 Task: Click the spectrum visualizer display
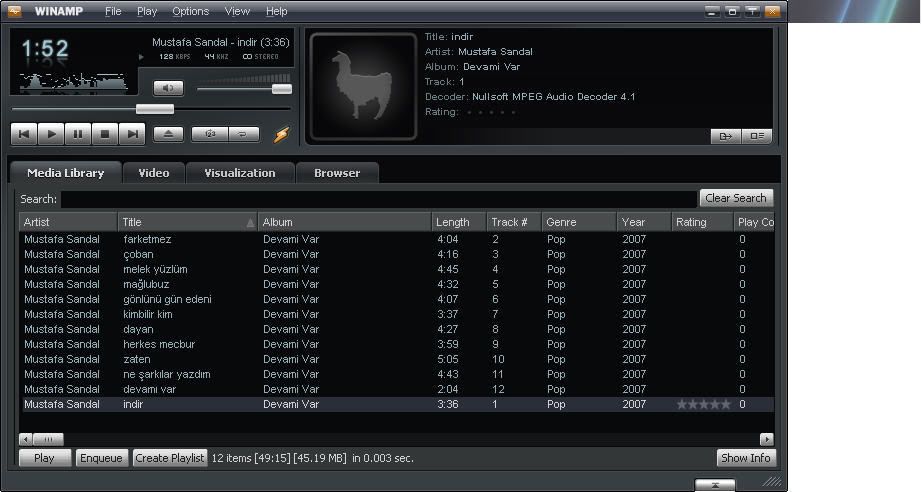pyautogui.click(x=74, y=82)
